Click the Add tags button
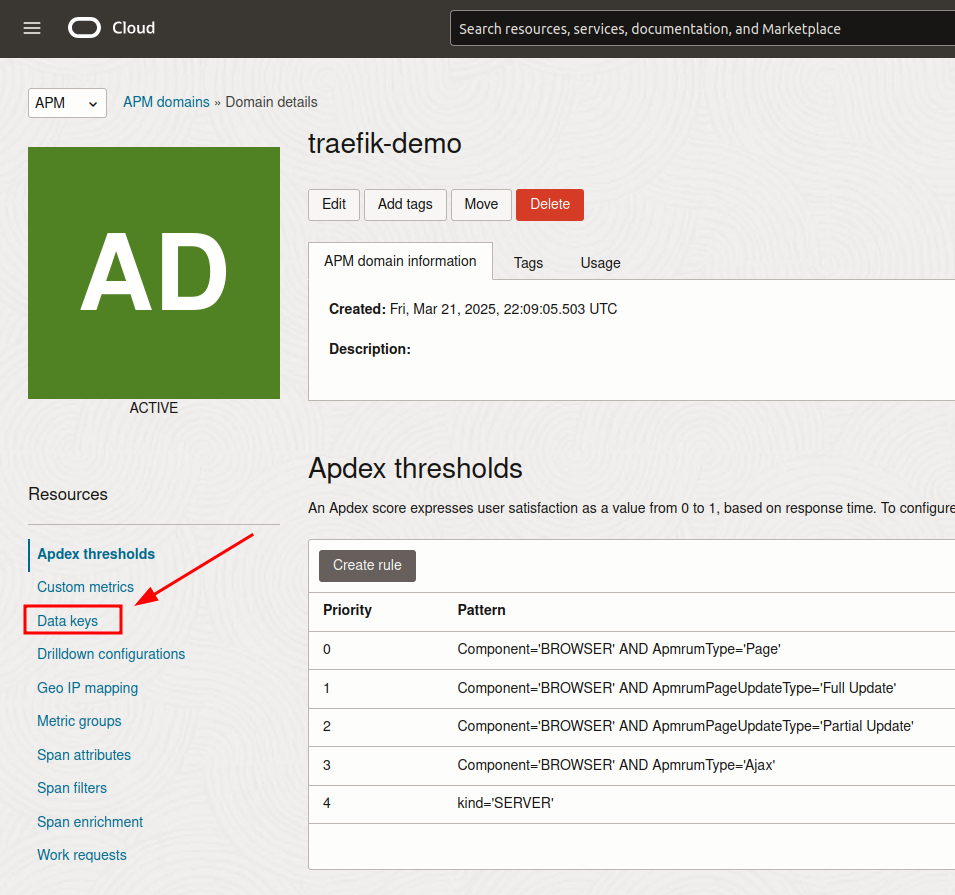The width and height of the screenshot is (955, 895). tap(405, 204)
